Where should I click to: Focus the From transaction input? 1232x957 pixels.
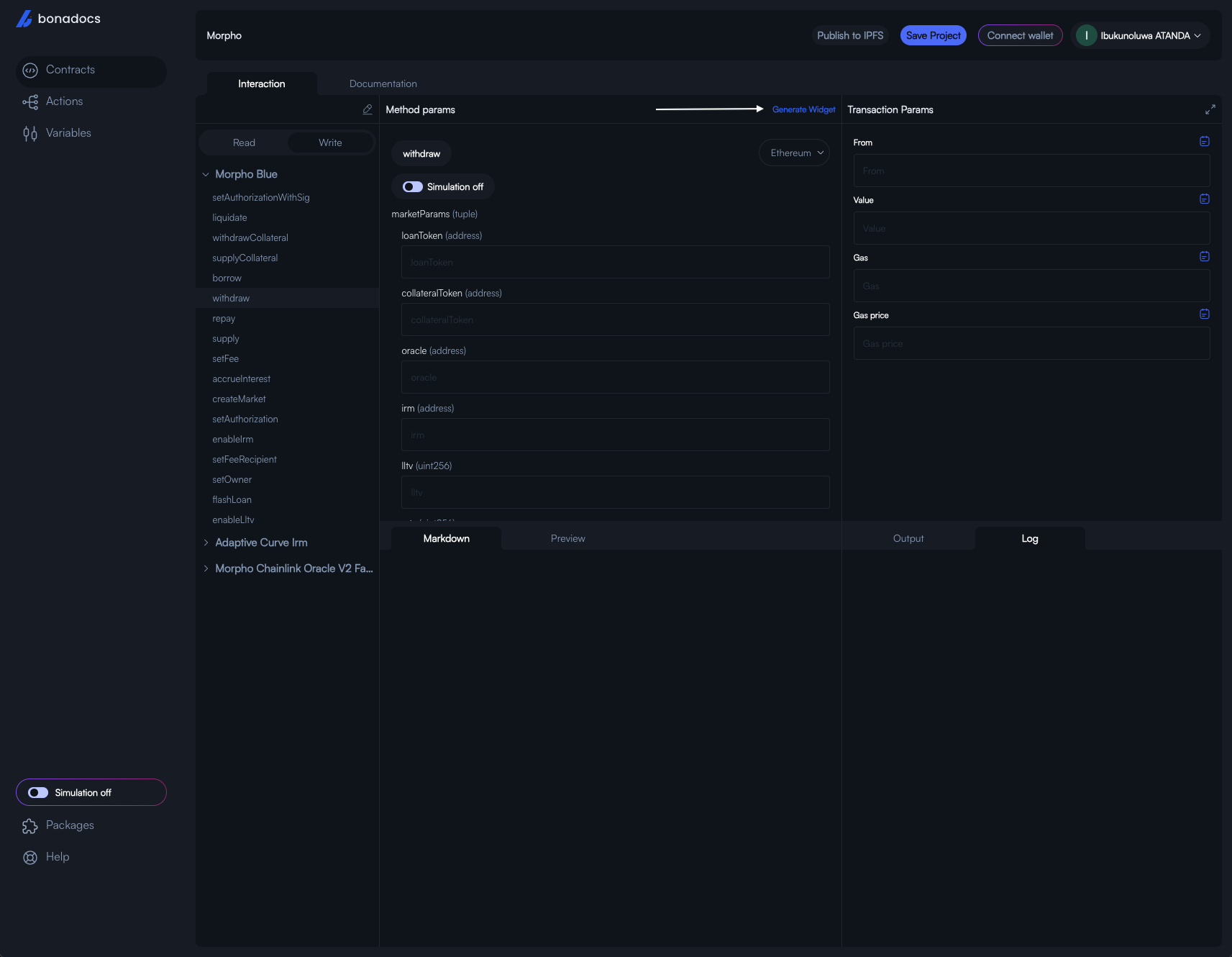click(1031, 171)
